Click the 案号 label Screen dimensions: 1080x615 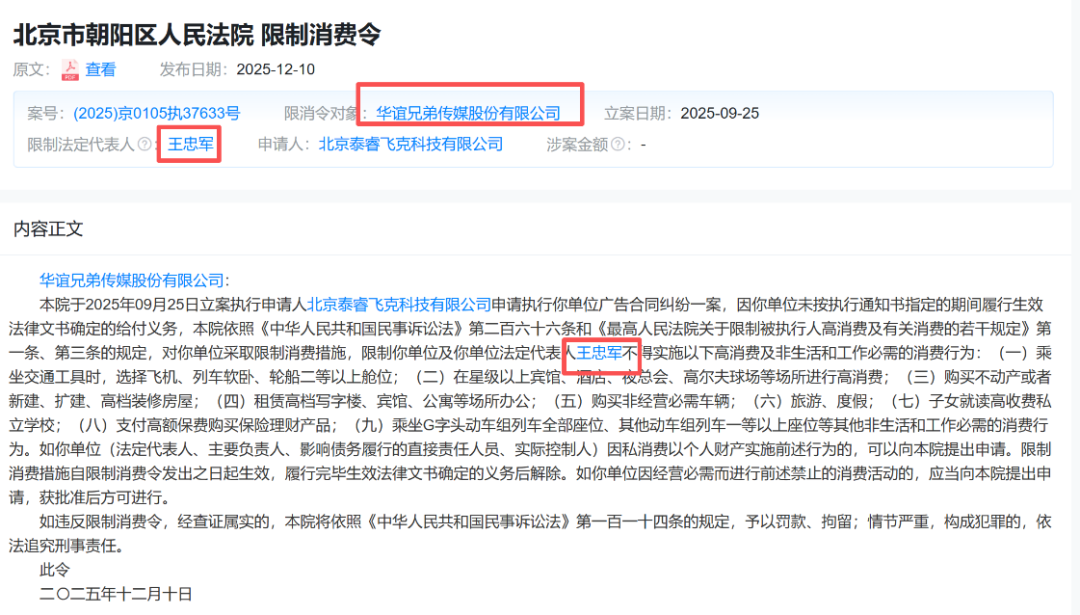pyautogui.click(x=47, y=114)
